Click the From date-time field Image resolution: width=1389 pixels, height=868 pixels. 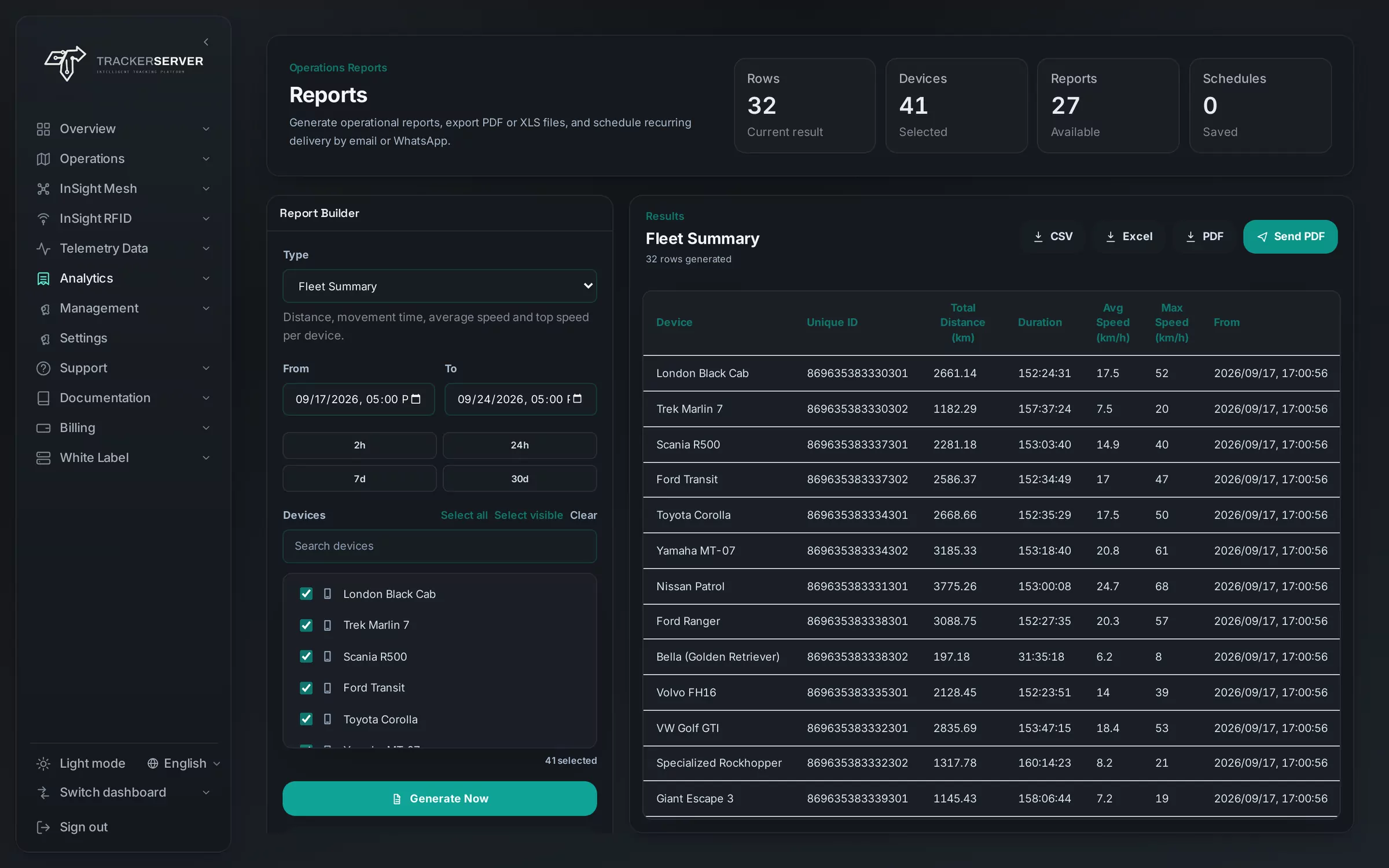click(x=358, y=399)
